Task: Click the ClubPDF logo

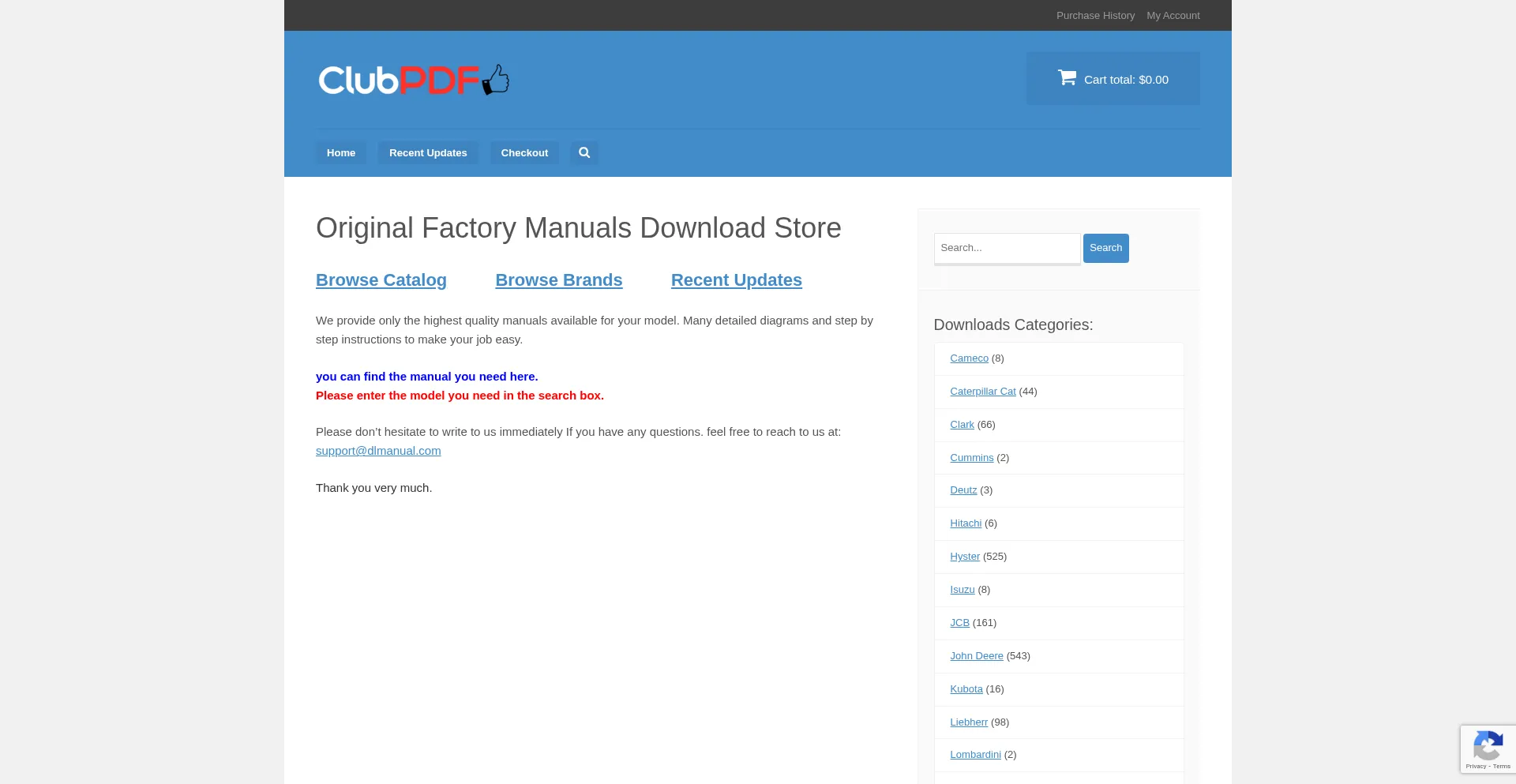Action: pyautogui.click(x=414, y=80)
